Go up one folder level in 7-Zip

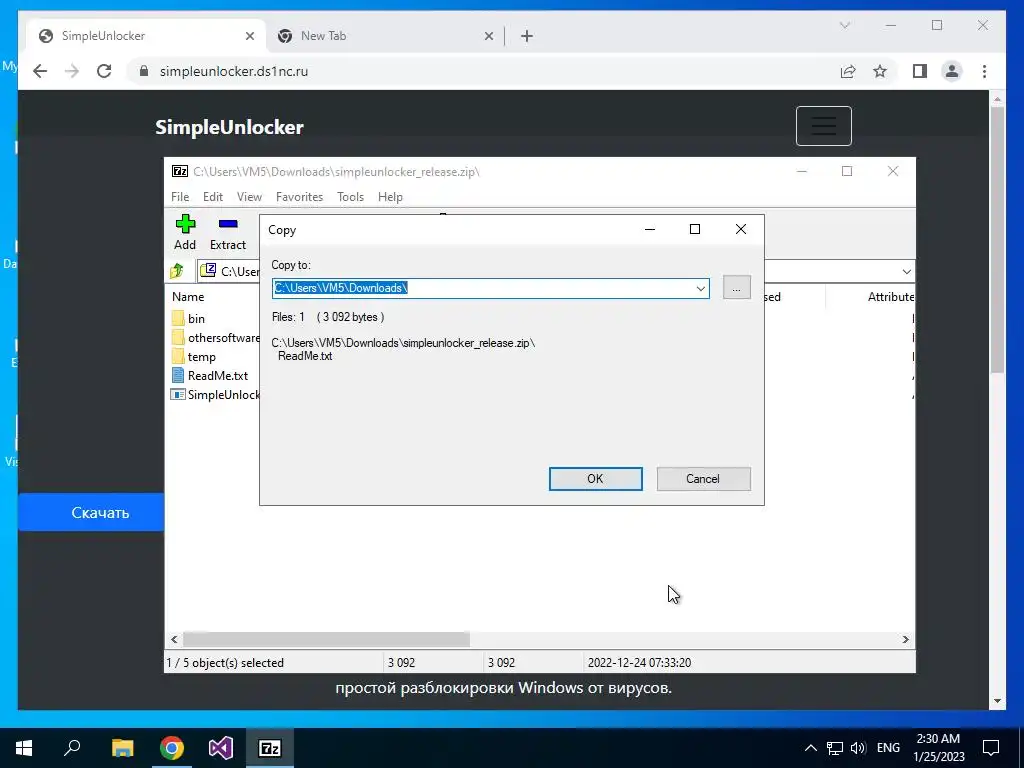pyautogui.click(x=177, y=270)
